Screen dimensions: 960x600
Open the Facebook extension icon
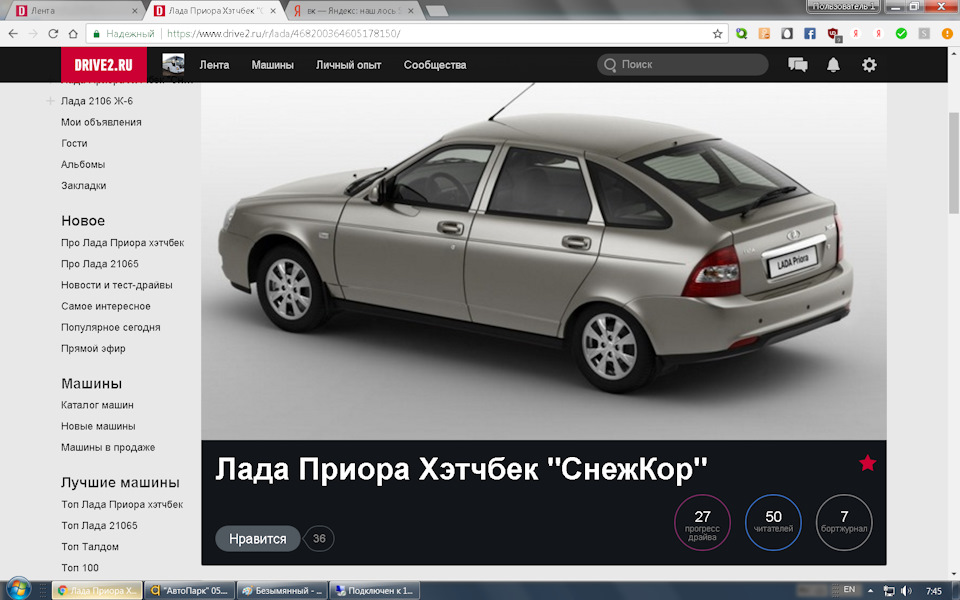[810, 34]
